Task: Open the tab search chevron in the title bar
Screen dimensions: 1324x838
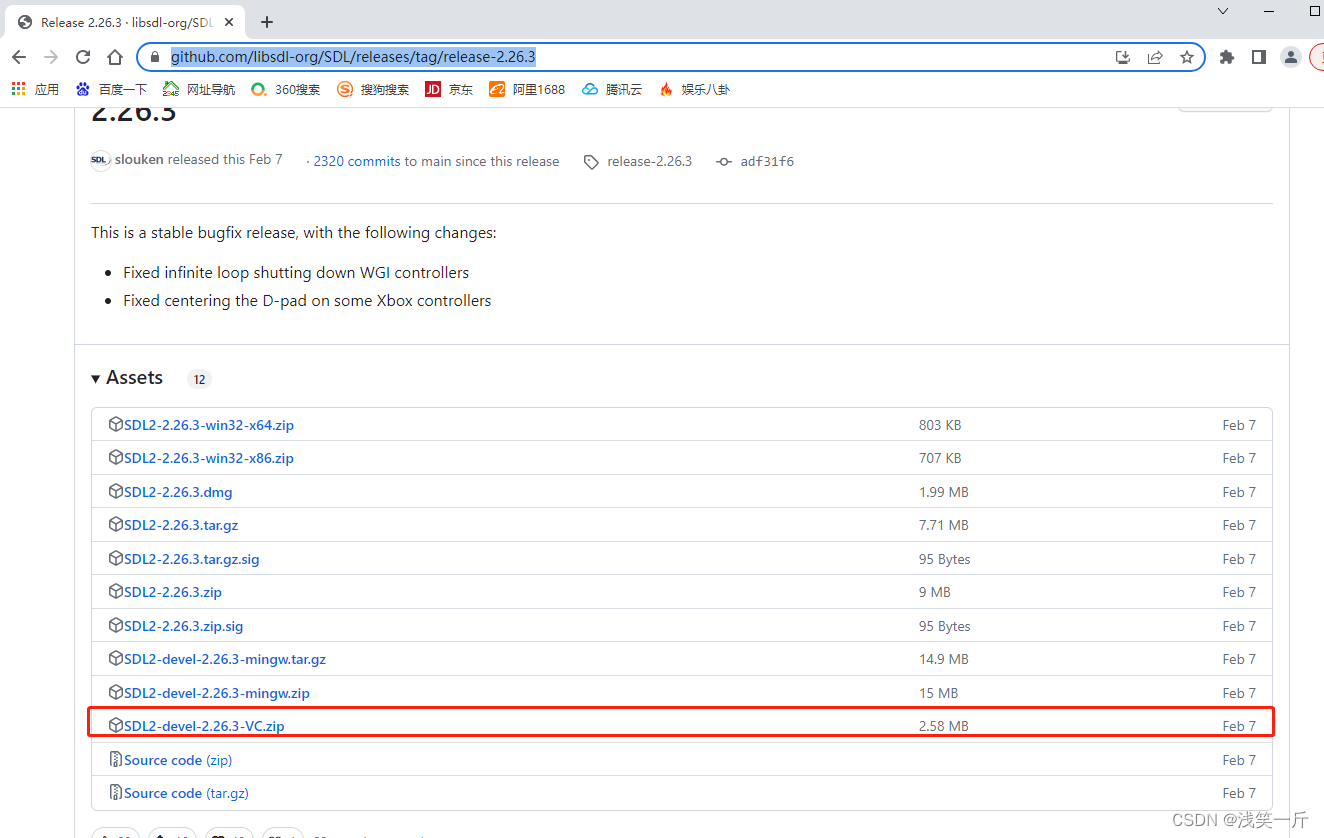Action: click(1223, 11)
